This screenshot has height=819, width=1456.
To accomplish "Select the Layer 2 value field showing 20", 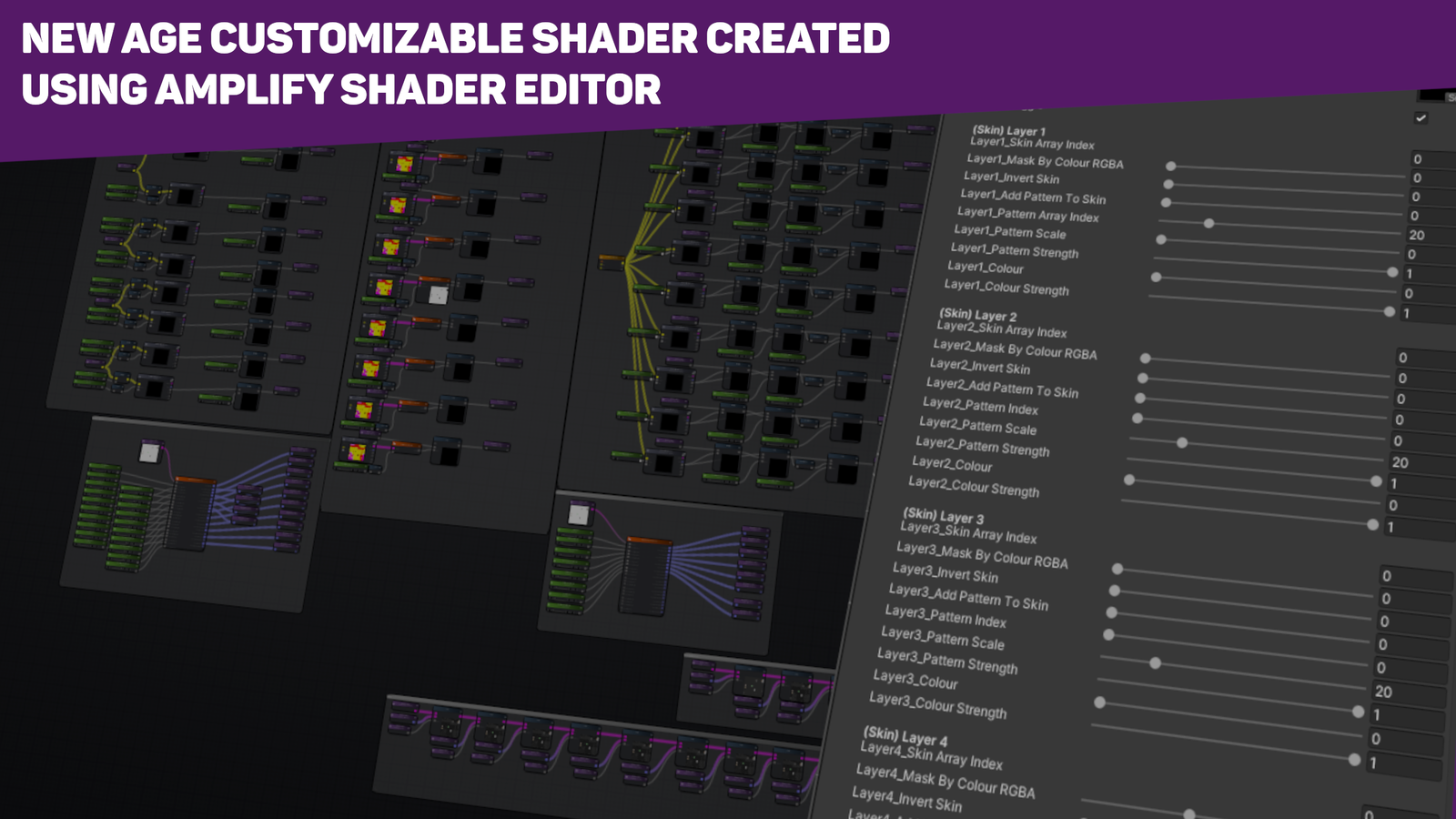I will tap(1400, 462).
